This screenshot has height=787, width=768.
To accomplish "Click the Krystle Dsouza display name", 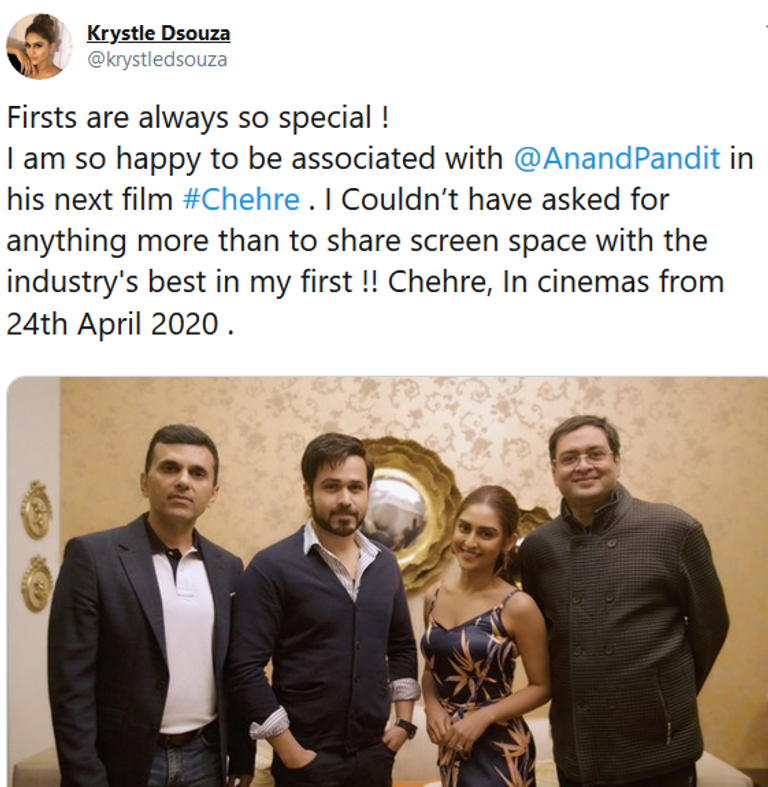I will pyautogui.click(x=159, y=33).
